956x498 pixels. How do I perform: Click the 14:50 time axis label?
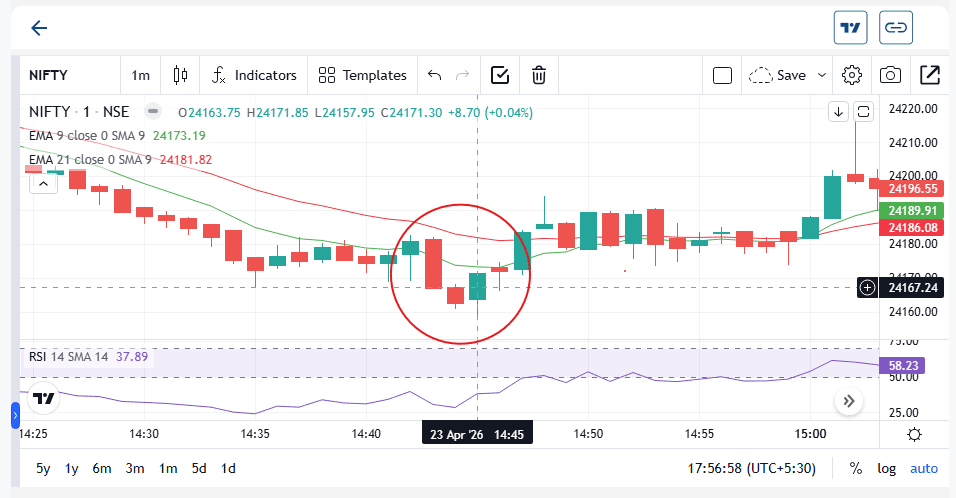[588, 434]
